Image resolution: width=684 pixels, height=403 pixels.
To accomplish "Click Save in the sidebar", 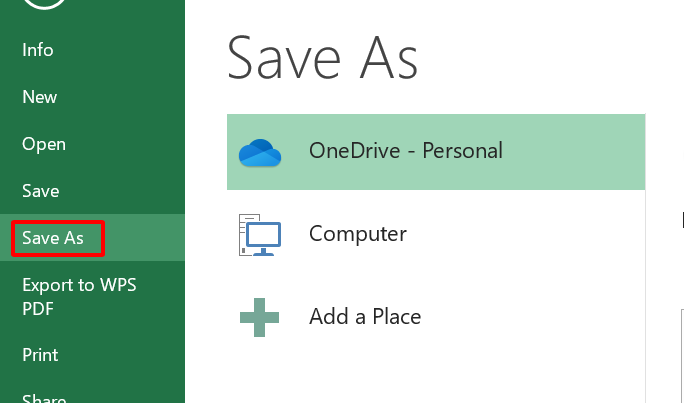I will pyautogui.click(x=41, y=191).
